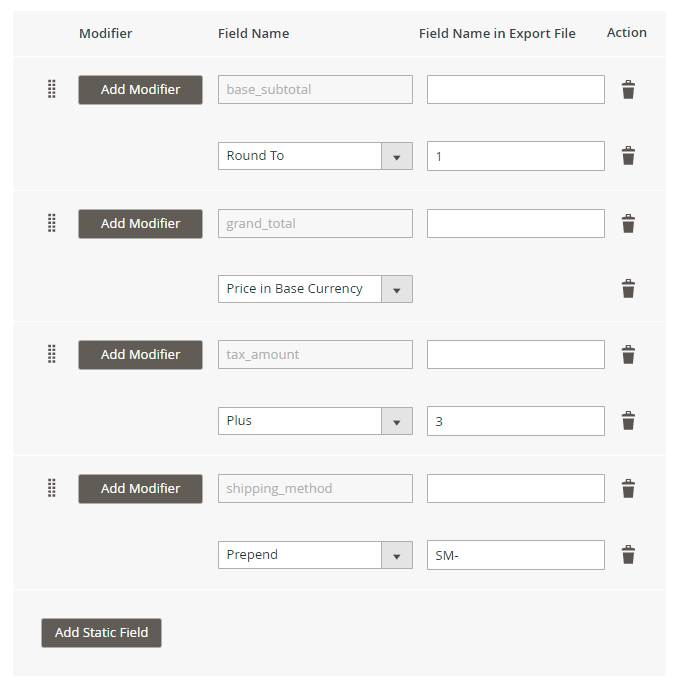Open the Prepend modifier dropdown

pyautogui.click(x=396, y=555)
